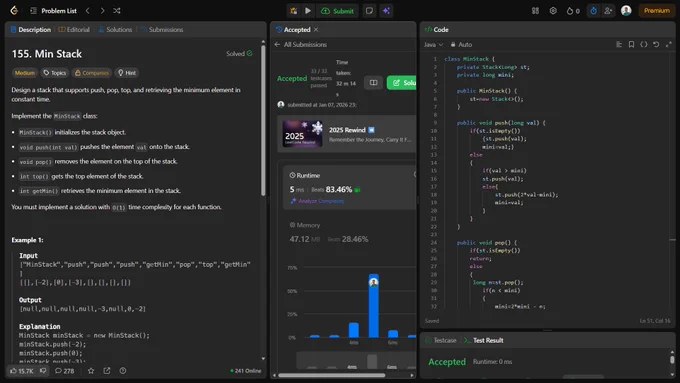Launch the AI sparkle assistant icon
This screenshot has height=383, width=680.
386,11
